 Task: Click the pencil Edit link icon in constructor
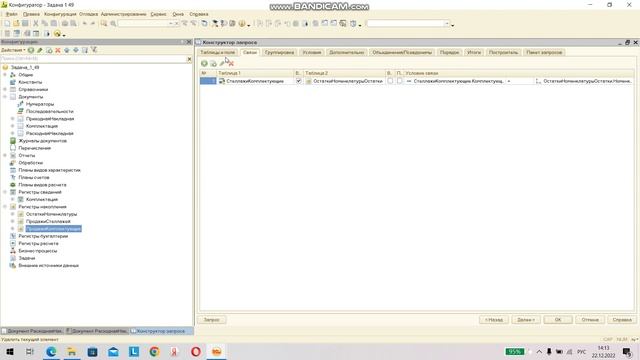click(222, 63)
